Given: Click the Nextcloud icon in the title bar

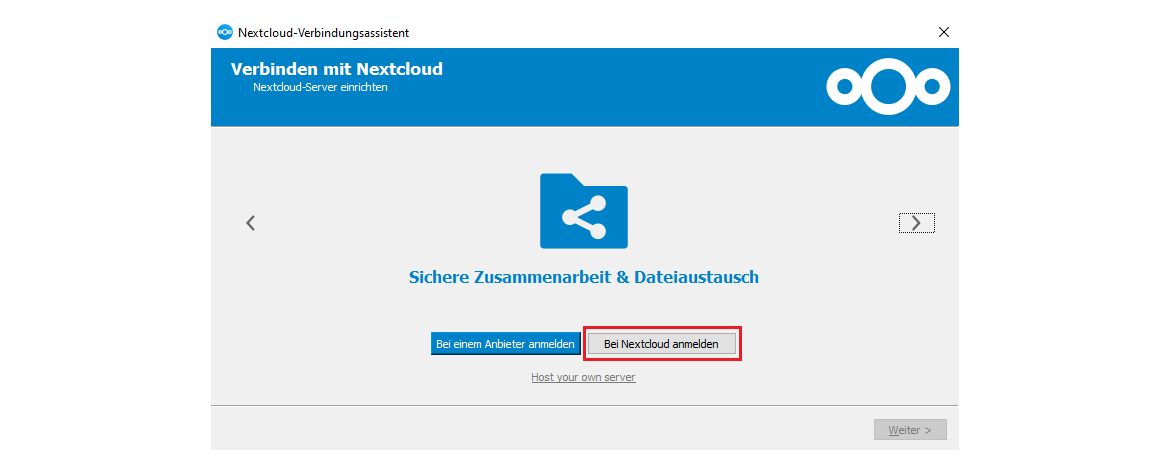Looking at the screenshot, I should 225,32.
